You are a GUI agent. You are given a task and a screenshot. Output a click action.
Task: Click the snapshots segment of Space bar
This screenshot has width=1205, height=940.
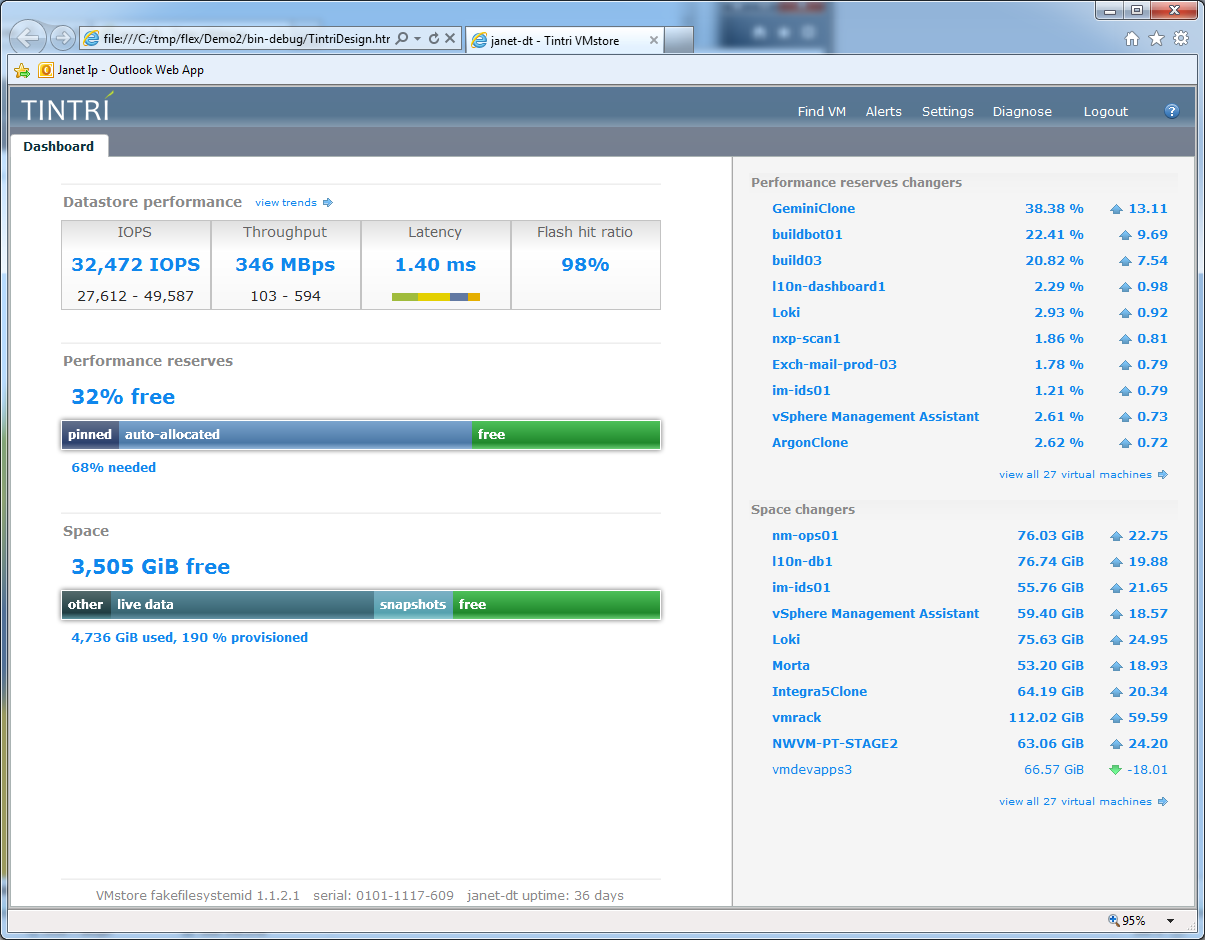(414, 605)
